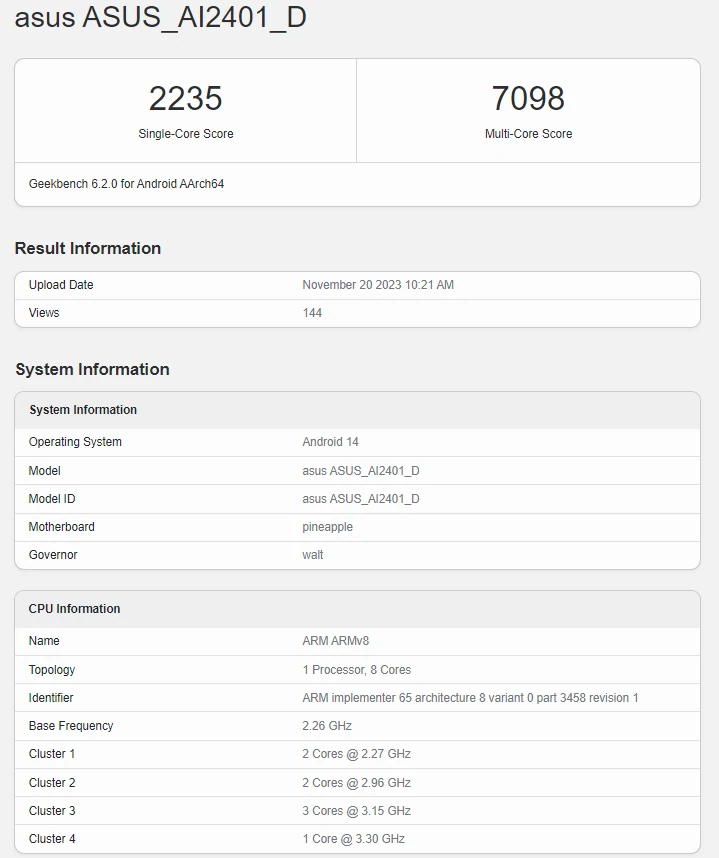The width and height of the screenshot is (719, 858).
Task: Select the governor value walt
Action: point(312,555)
